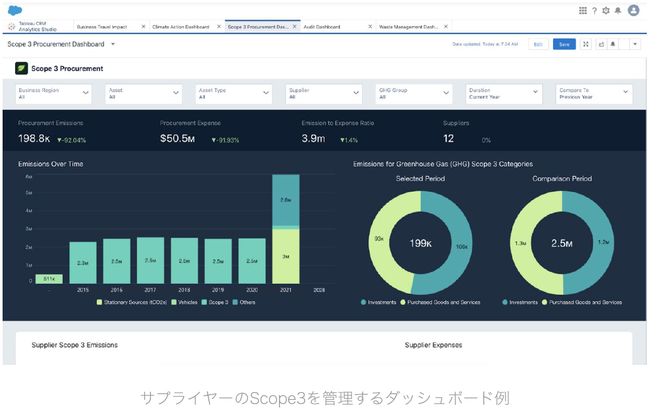Click the Procurement Expense $50.5M value
This screenshot has height=415, width=650.
tap(177, 138)
